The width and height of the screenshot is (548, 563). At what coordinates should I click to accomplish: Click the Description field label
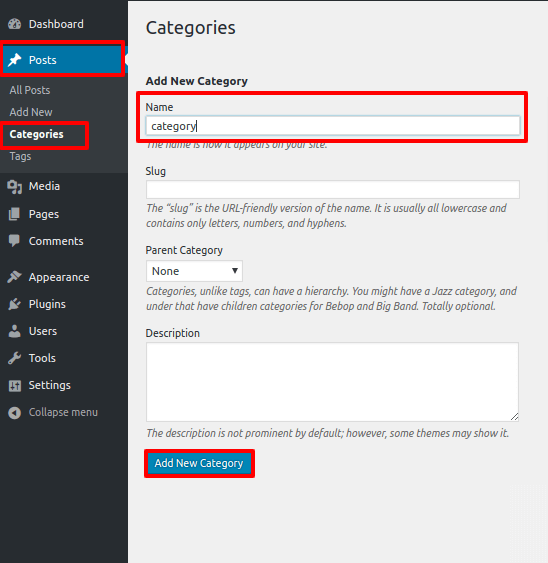click(x=172, y=333)
